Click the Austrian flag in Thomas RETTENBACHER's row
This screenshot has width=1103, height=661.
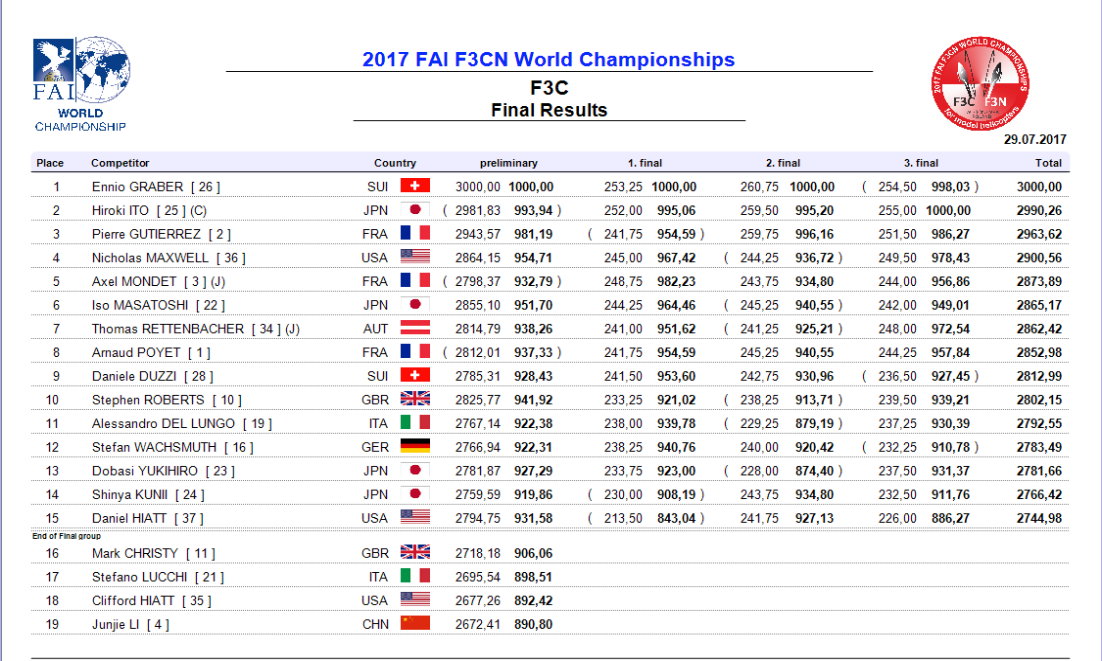point(415,328)
